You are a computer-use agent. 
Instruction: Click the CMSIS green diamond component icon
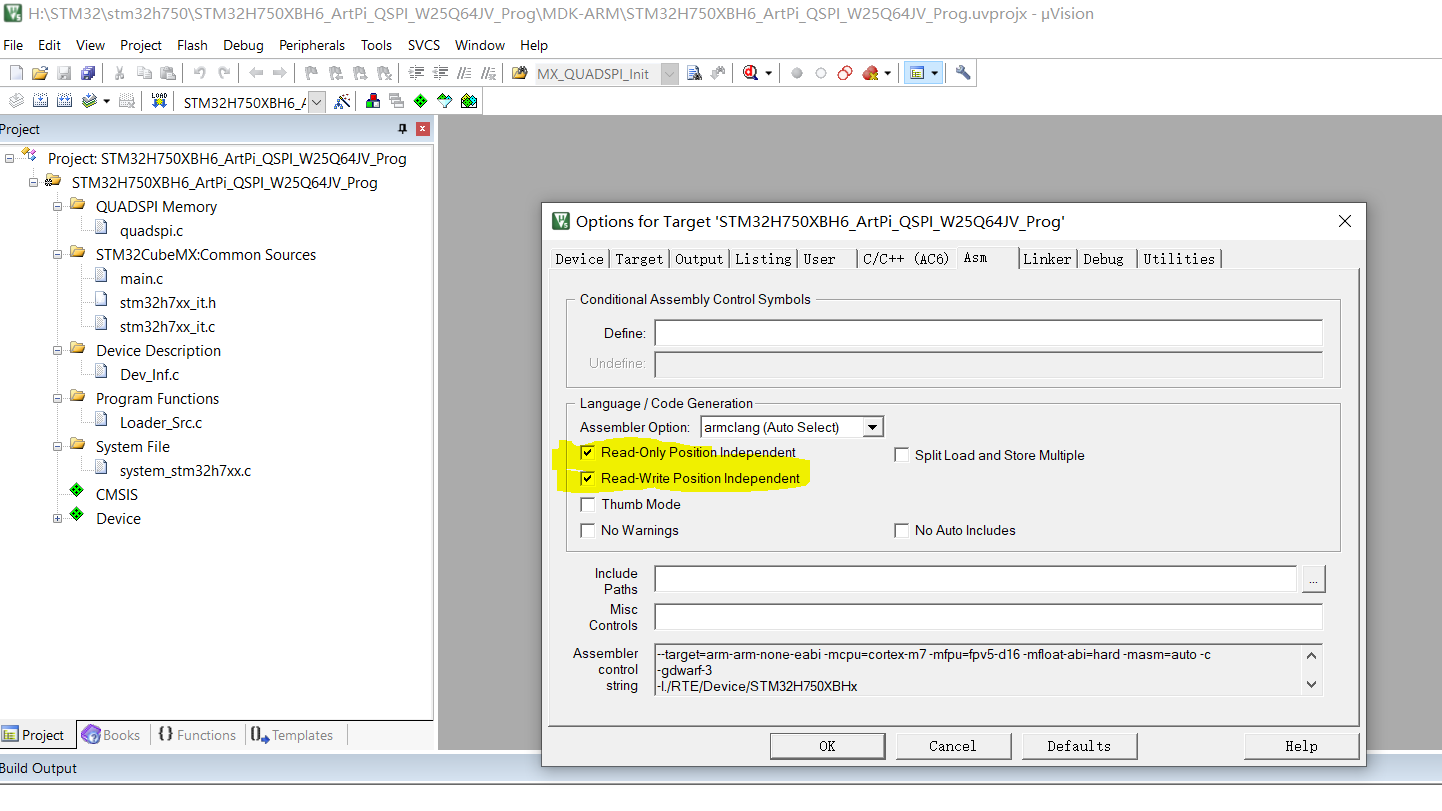(76, 490)
